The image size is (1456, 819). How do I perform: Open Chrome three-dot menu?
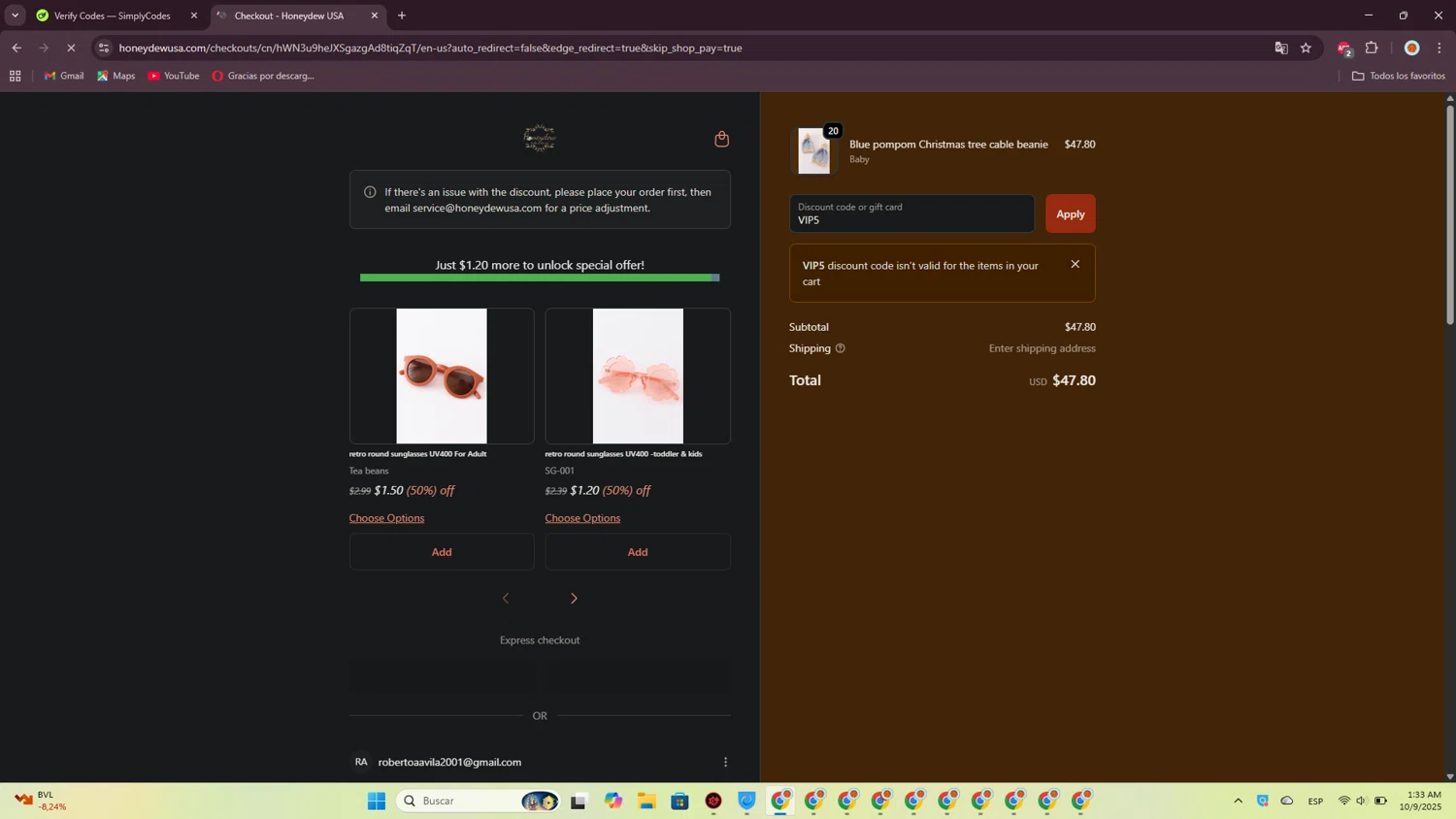point(1439,48)
